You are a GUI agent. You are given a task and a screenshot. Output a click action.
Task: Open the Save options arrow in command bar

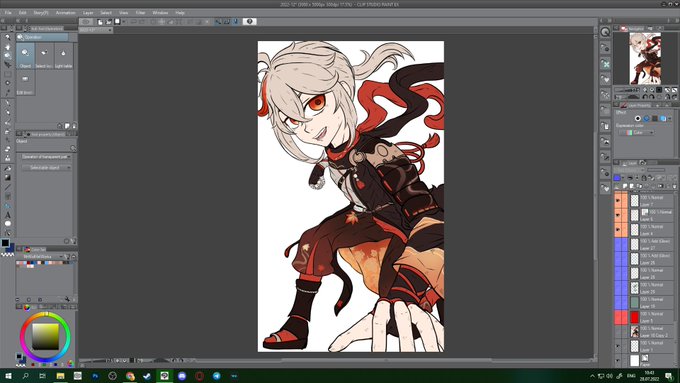(124, 22)
